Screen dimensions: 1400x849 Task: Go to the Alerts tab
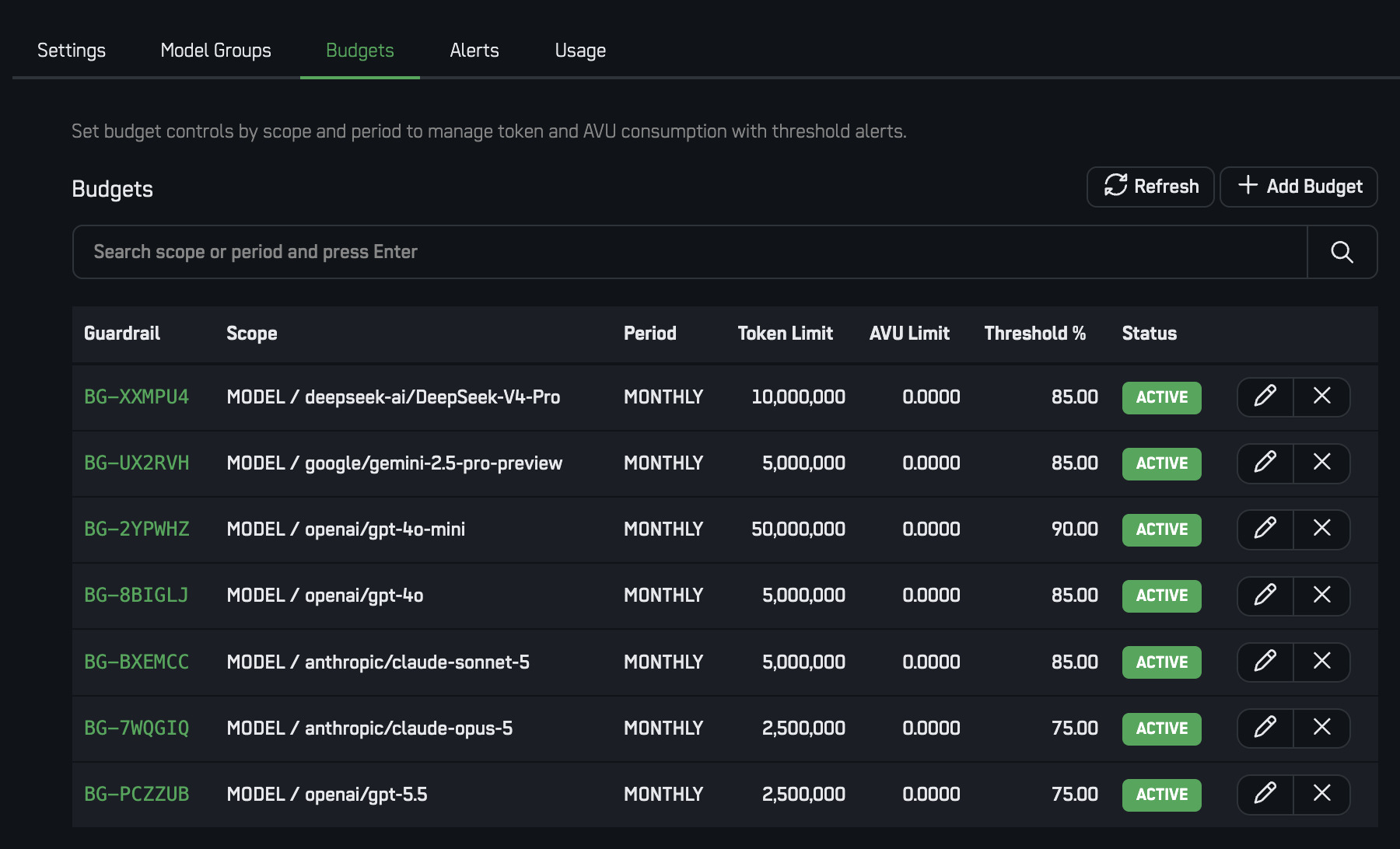474,51
